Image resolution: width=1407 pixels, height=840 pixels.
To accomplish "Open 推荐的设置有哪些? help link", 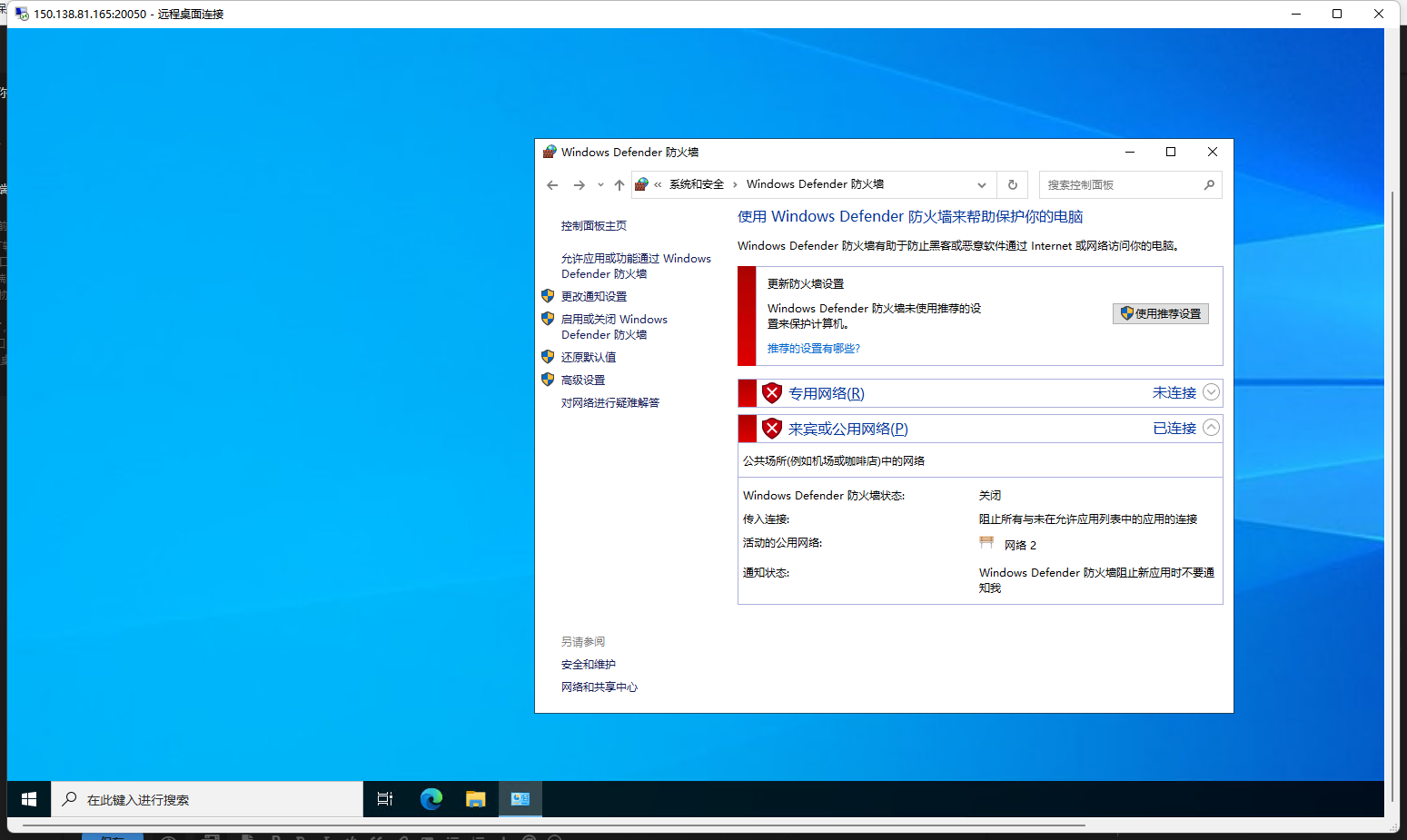I will pos(814,349).
